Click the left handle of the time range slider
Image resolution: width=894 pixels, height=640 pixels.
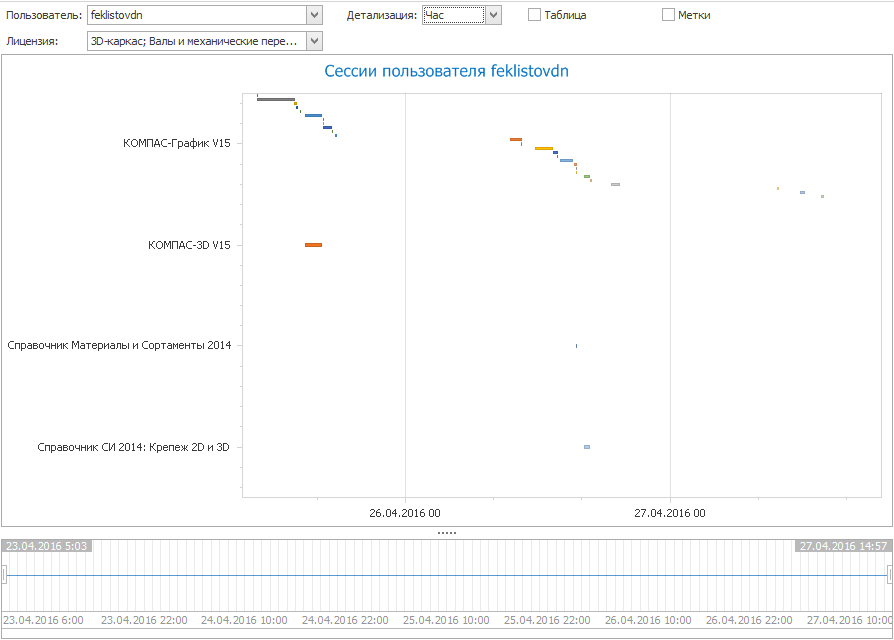(x=4, y=574)
